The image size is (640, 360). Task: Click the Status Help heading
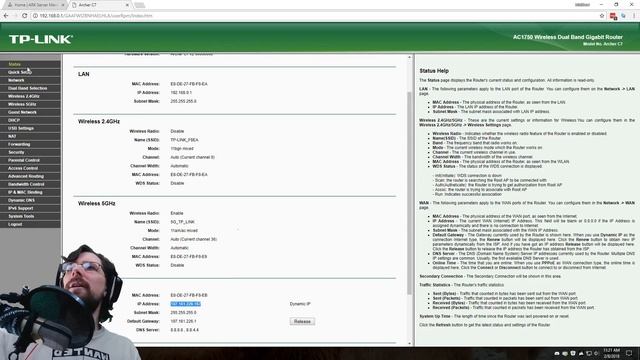tap(434, 71)
